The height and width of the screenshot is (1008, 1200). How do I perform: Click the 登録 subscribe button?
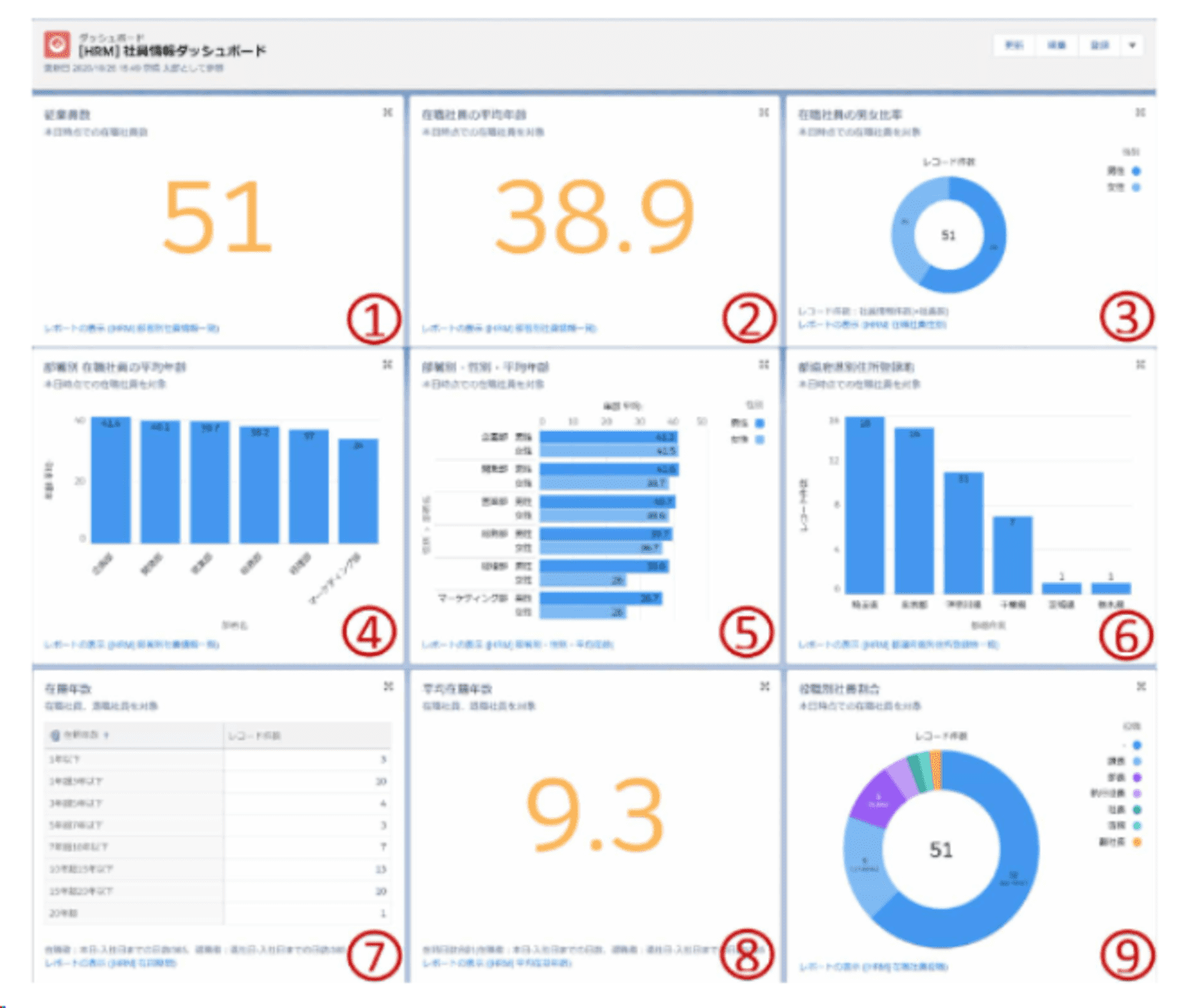click(x=1099, y=45)
